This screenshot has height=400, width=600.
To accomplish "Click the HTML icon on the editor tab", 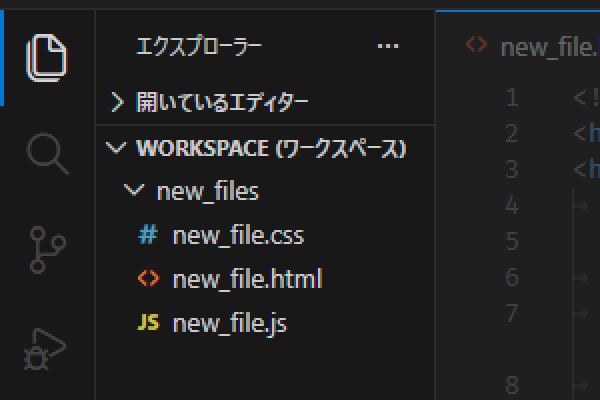I will point(477,46).
